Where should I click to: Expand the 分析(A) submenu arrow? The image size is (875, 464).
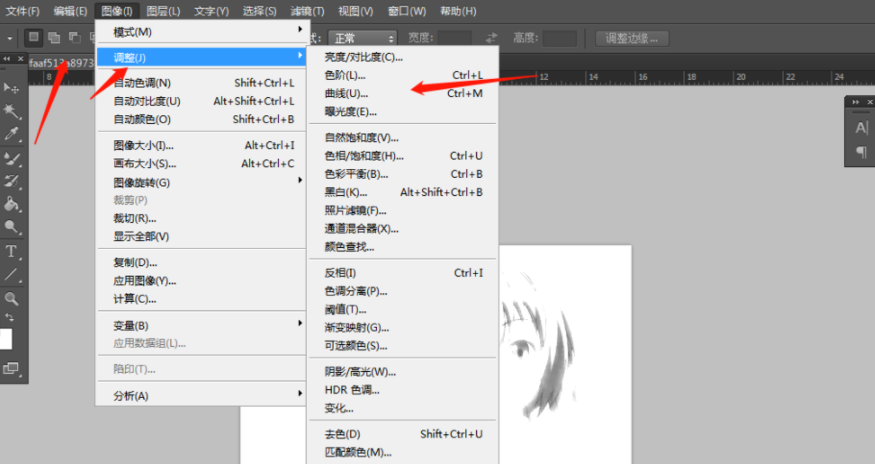click(x=300, y=394)
